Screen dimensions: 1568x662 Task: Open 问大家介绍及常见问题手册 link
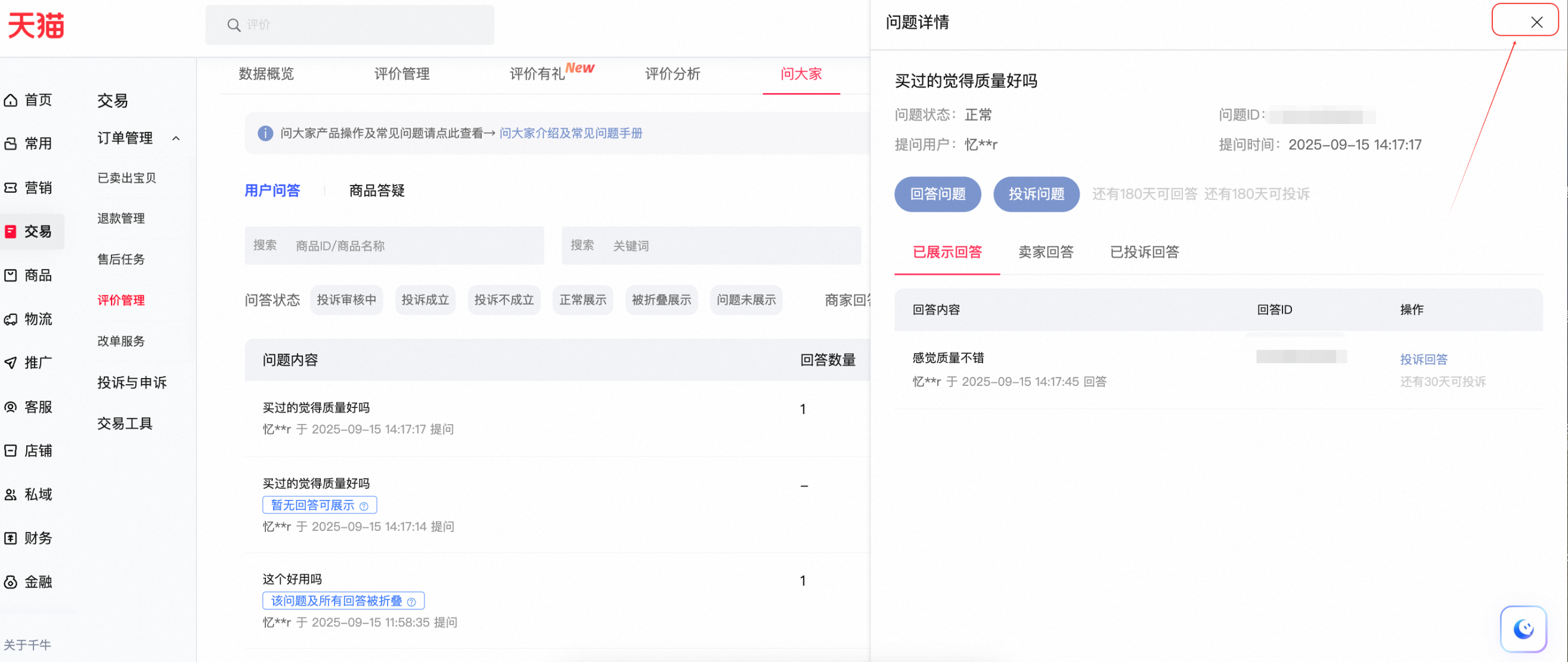(571, 133)
